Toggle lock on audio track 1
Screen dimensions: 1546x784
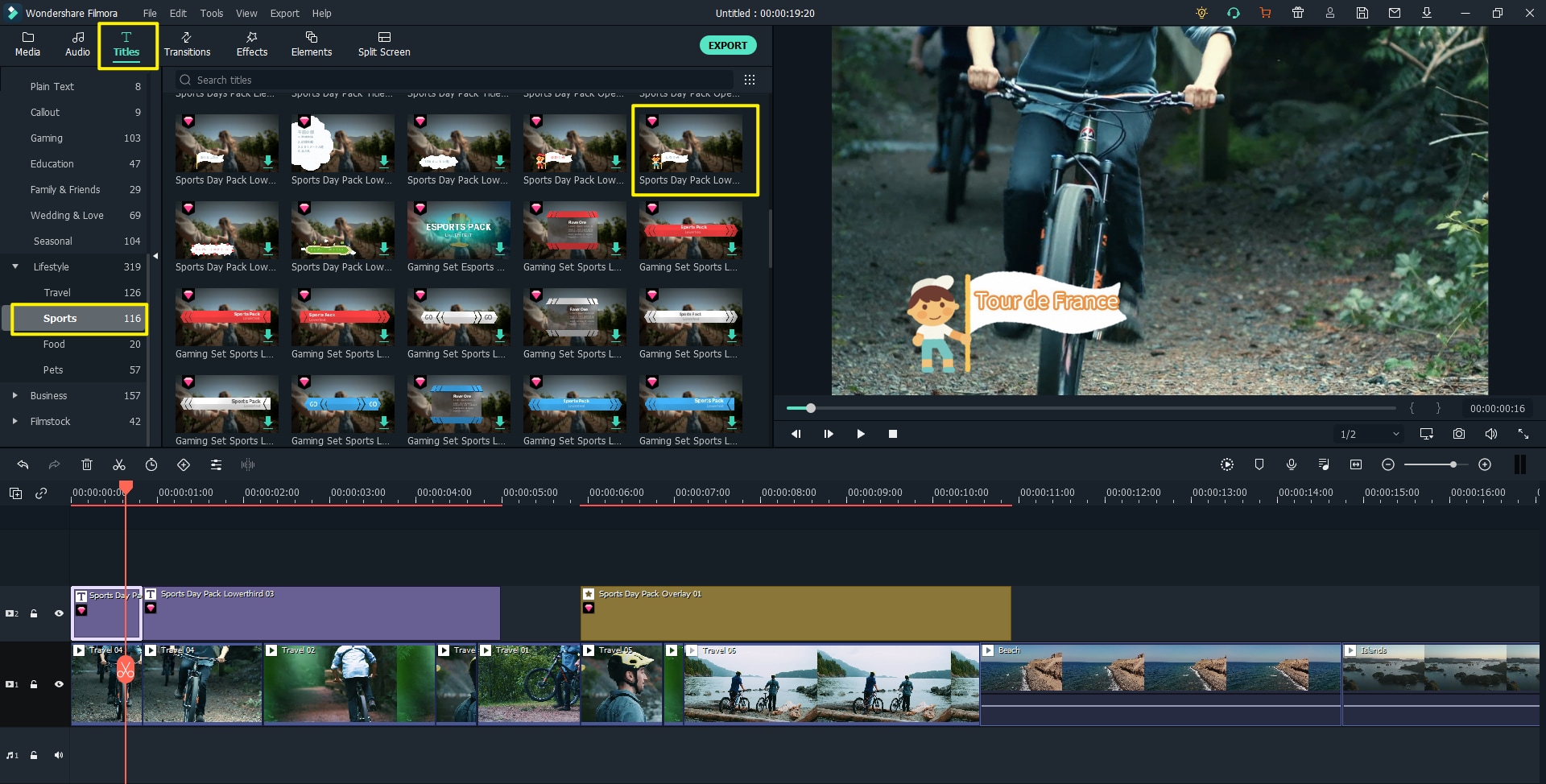pyautogui.click(x=34, y=755)
